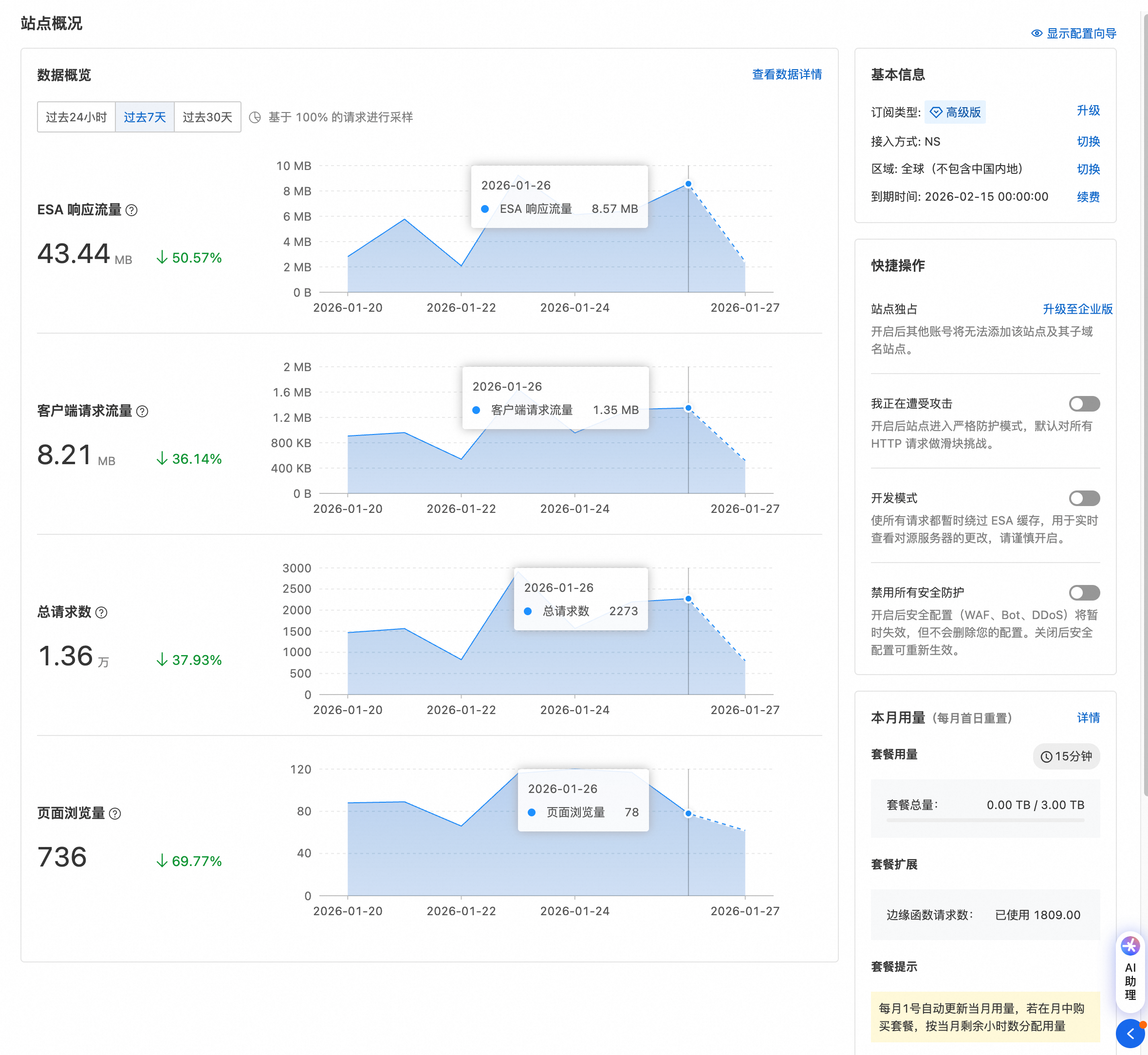
Task: Click the clock sampling icon
Action: (255, 117)
